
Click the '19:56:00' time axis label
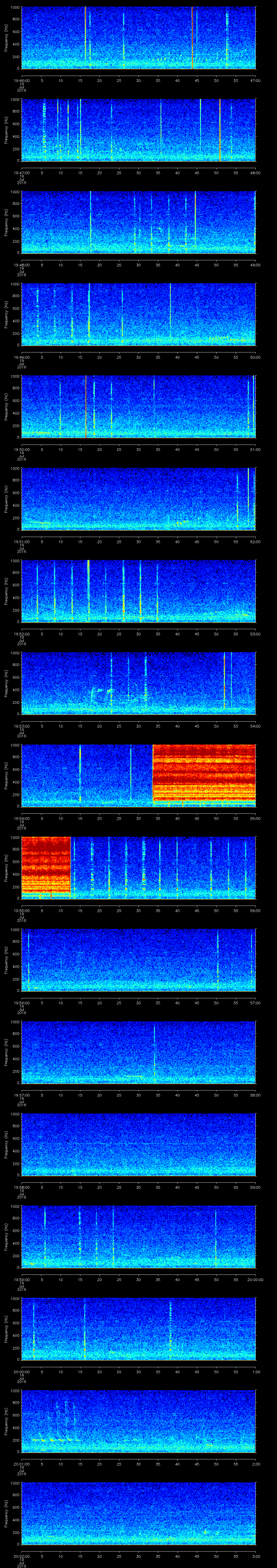(21, 1003)
